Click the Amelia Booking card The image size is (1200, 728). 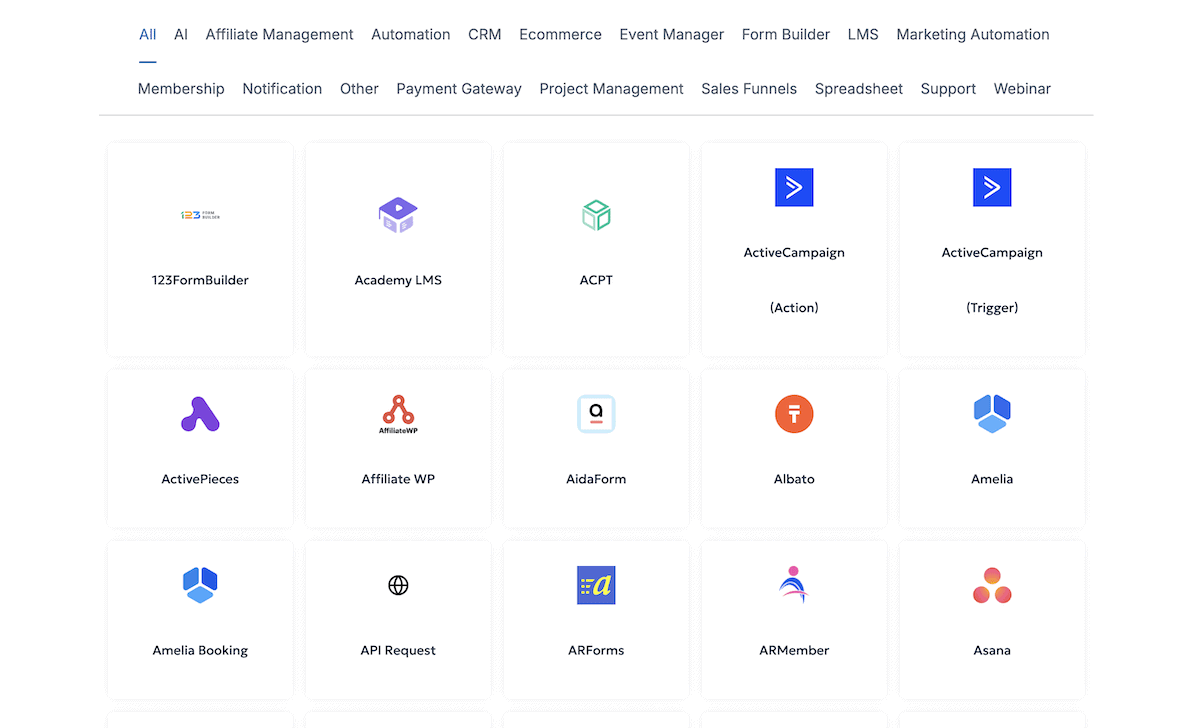click(200, 618)
